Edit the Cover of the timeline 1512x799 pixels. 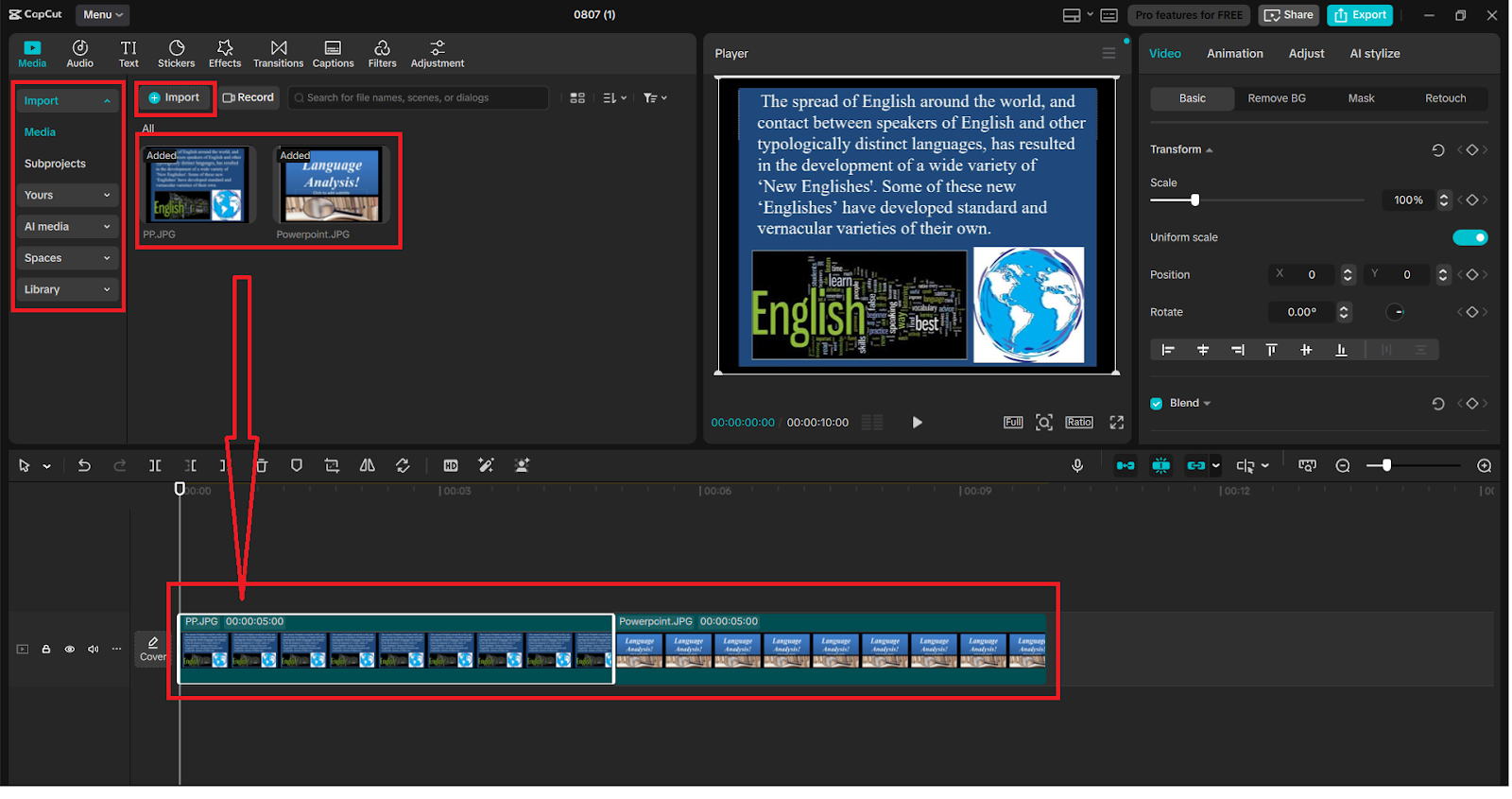pyautogui.click(x=153, y=649)
